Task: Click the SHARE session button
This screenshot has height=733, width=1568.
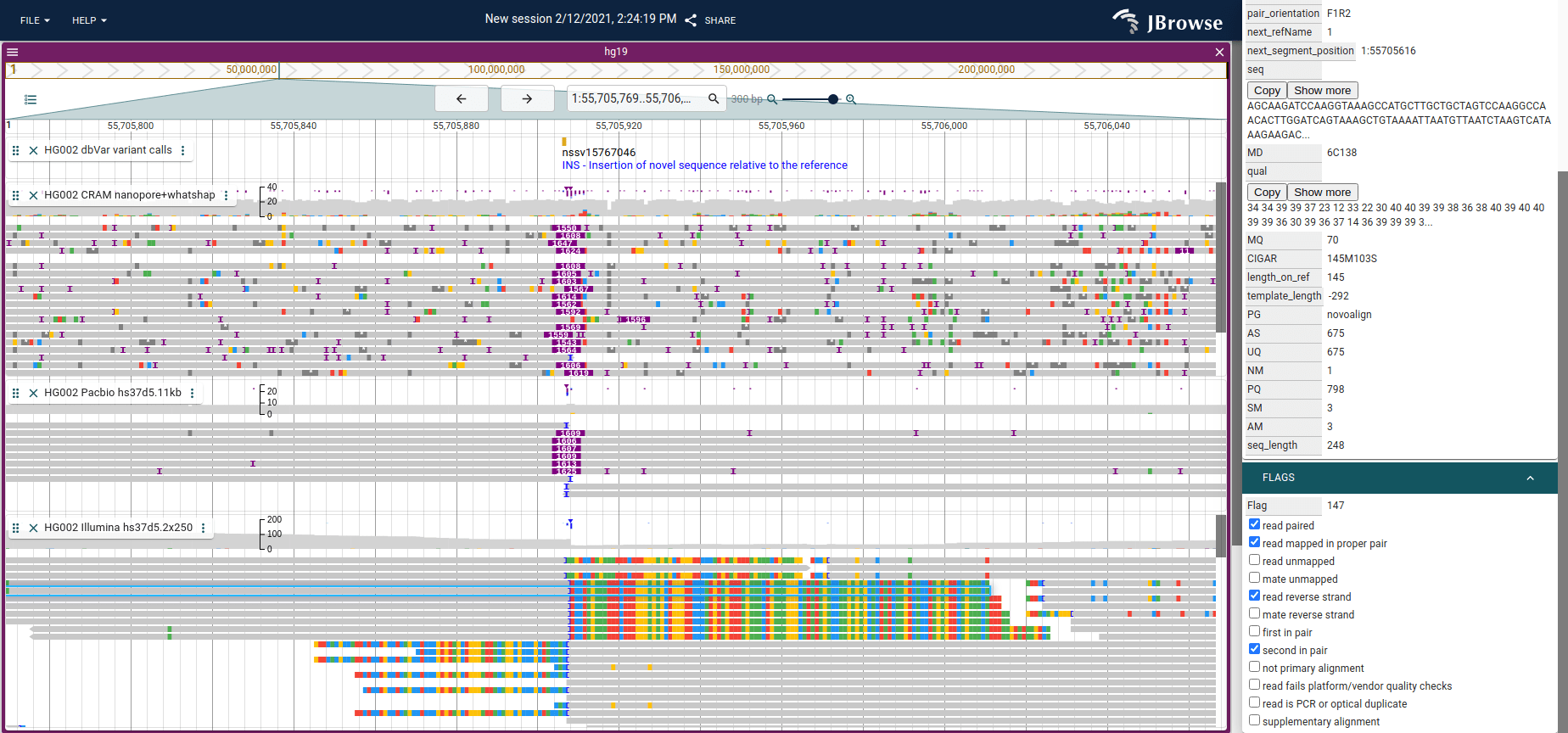Action: pos(710,20)
